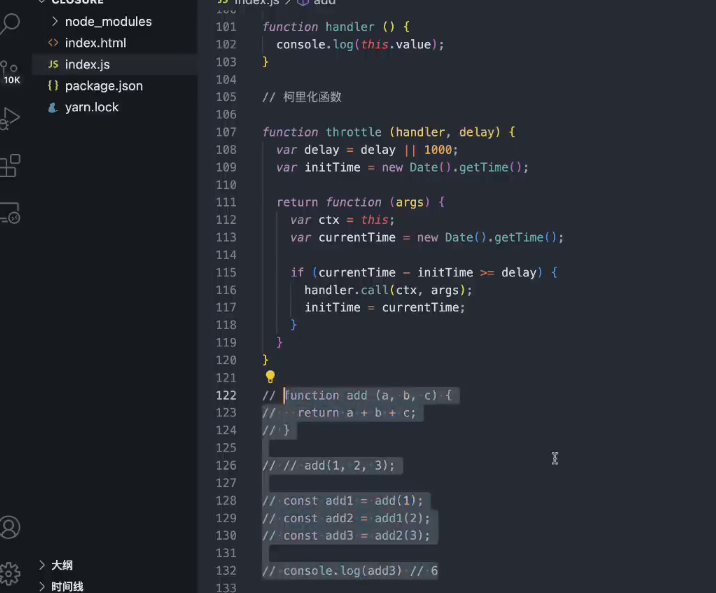Expand the 时间线 timeline section

point(42,587)
